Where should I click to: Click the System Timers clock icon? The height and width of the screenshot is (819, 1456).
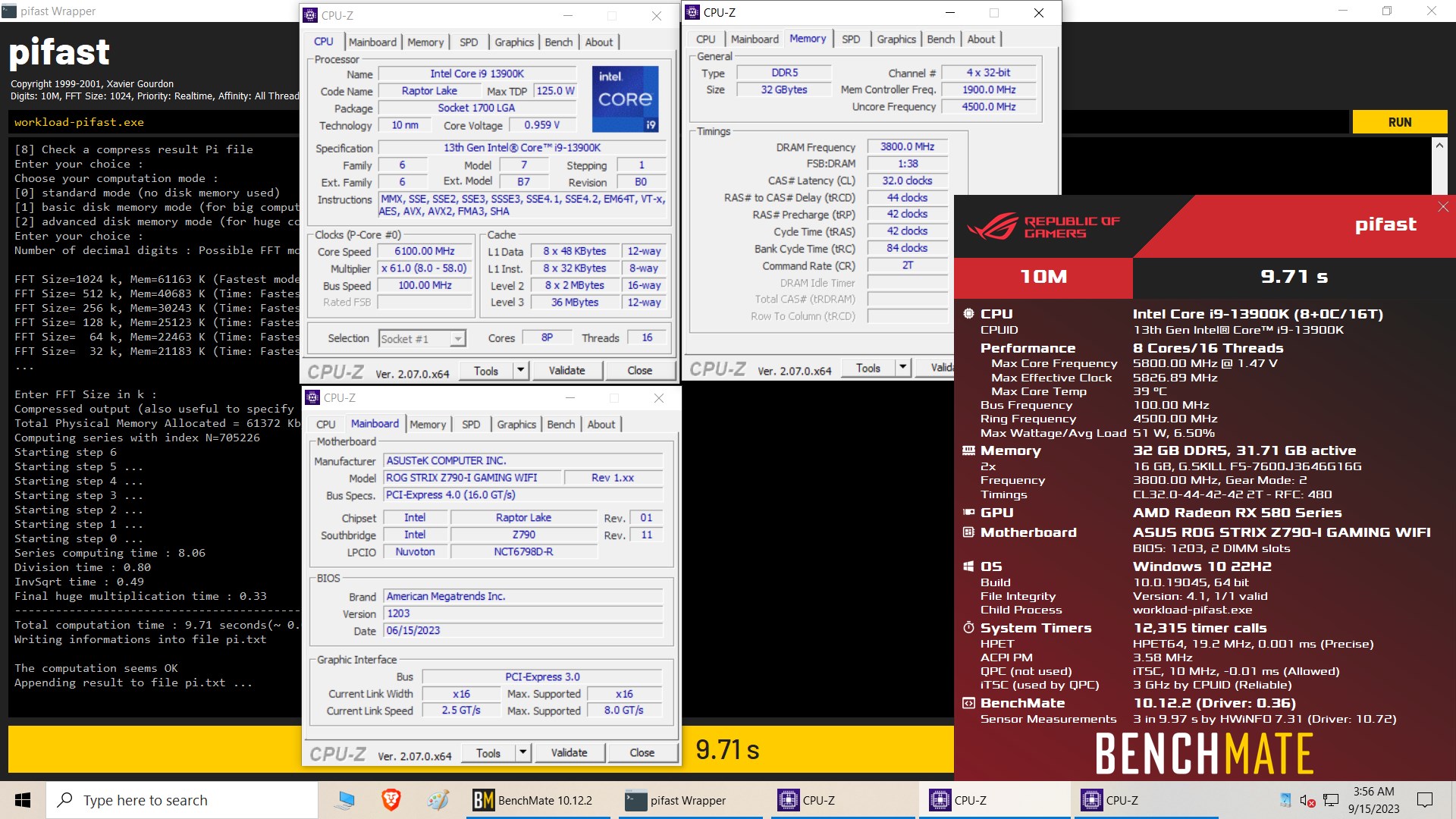[x=968, y=628]
